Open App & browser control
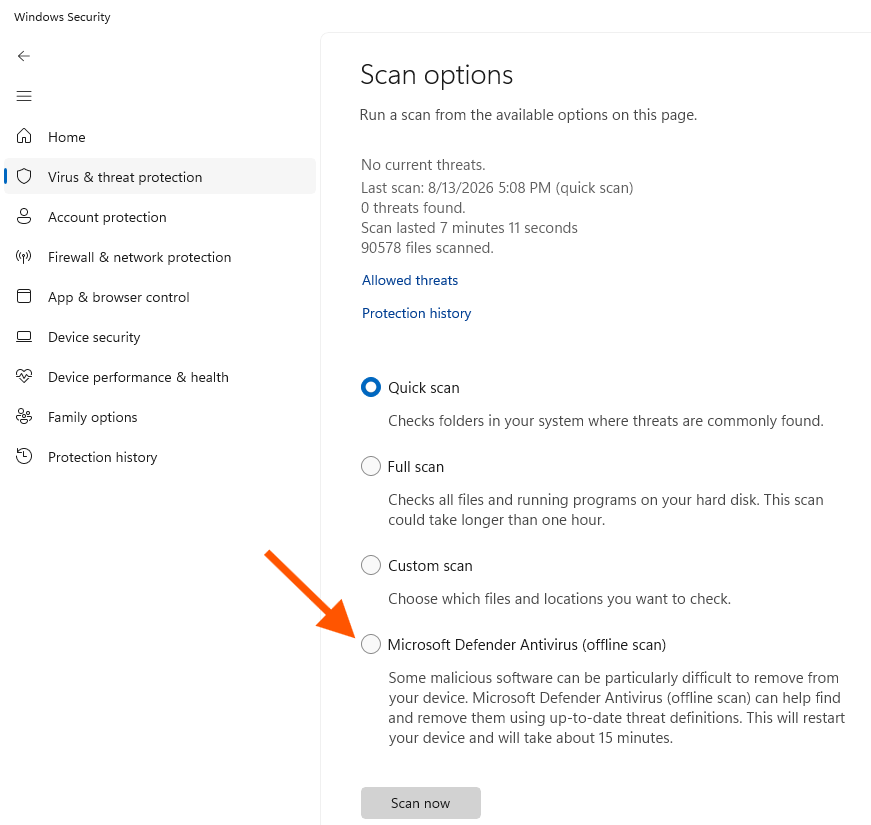 coord(160,297)
